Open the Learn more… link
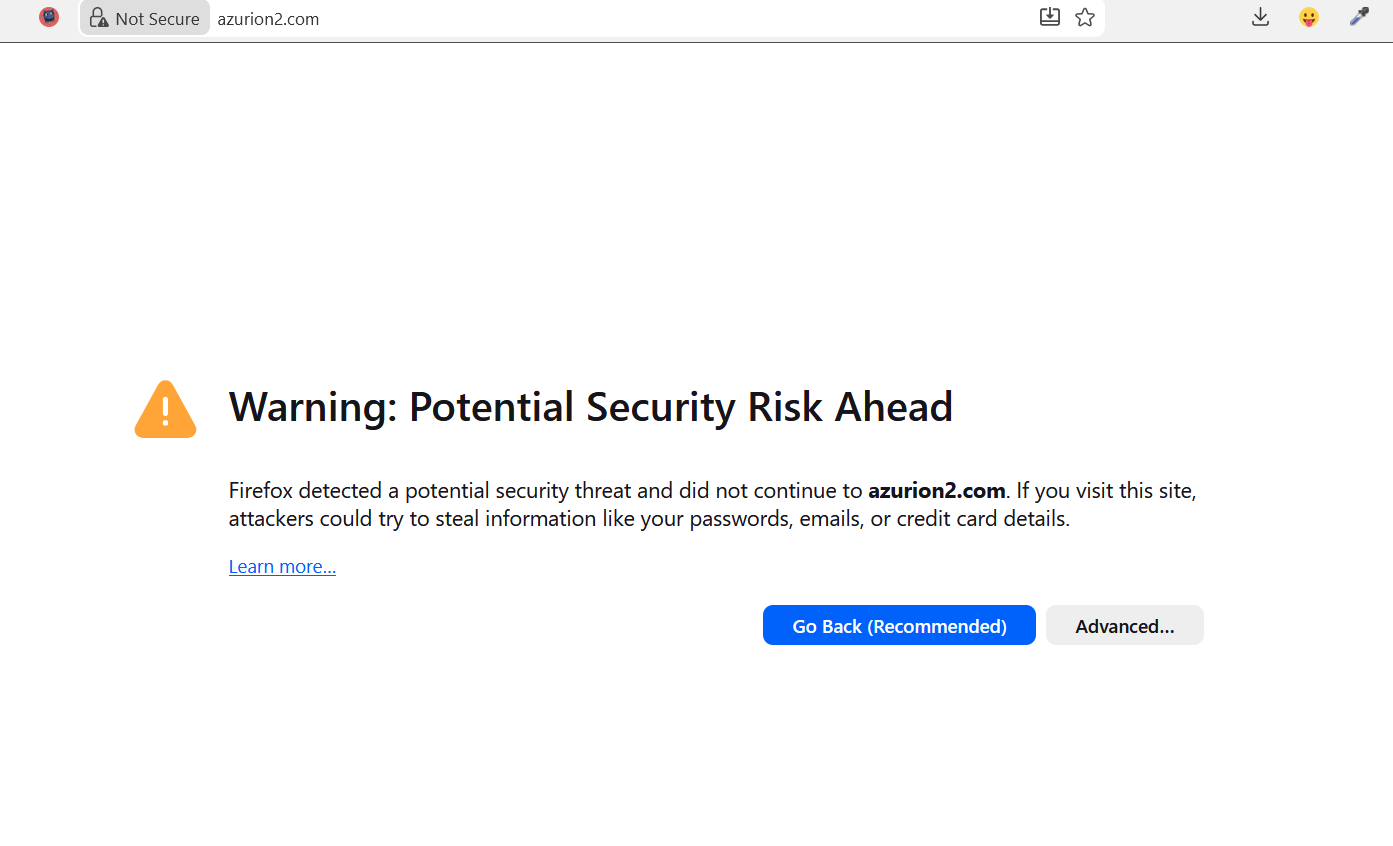The height and width of the screenshot is (846, 1393). tap(282, 567)
